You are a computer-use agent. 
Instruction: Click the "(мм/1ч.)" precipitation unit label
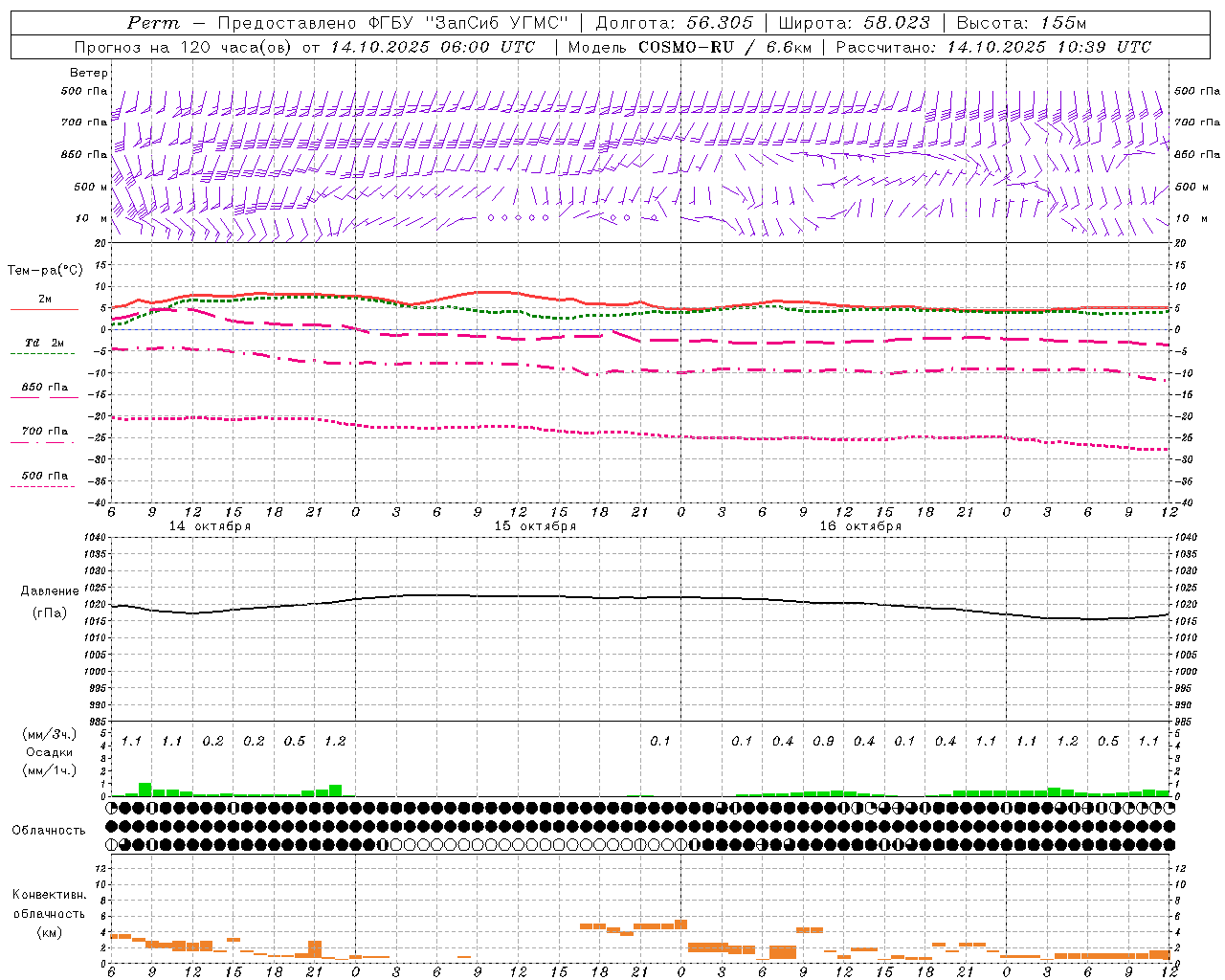50,770
